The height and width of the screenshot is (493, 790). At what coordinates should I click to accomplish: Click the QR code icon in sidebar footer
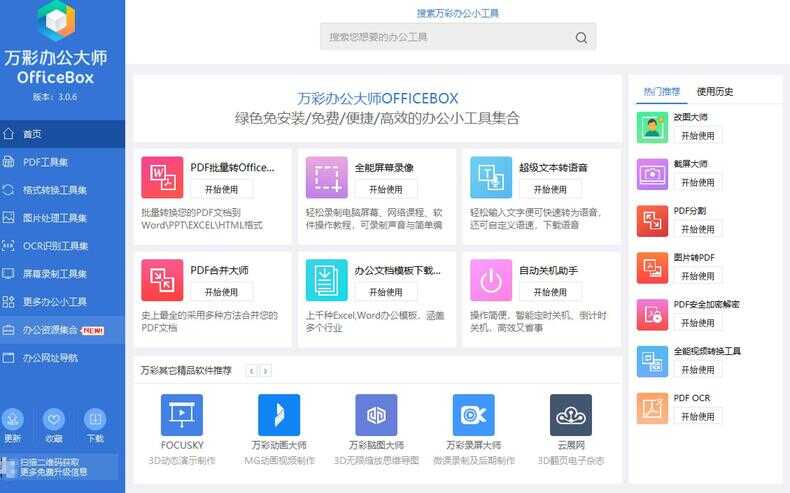coord(8,467)
